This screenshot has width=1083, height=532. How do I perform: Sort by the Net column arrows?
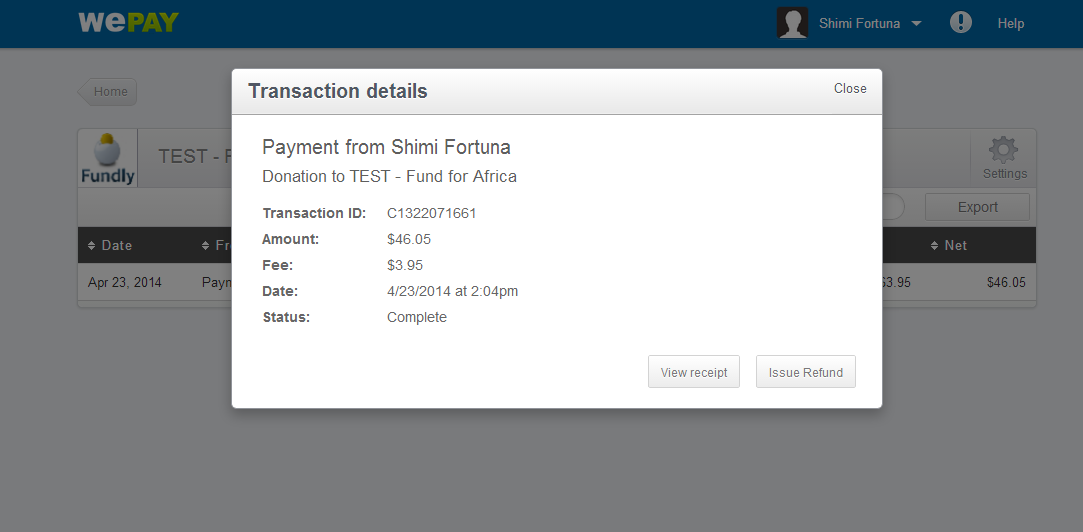[x=935, y=245]
